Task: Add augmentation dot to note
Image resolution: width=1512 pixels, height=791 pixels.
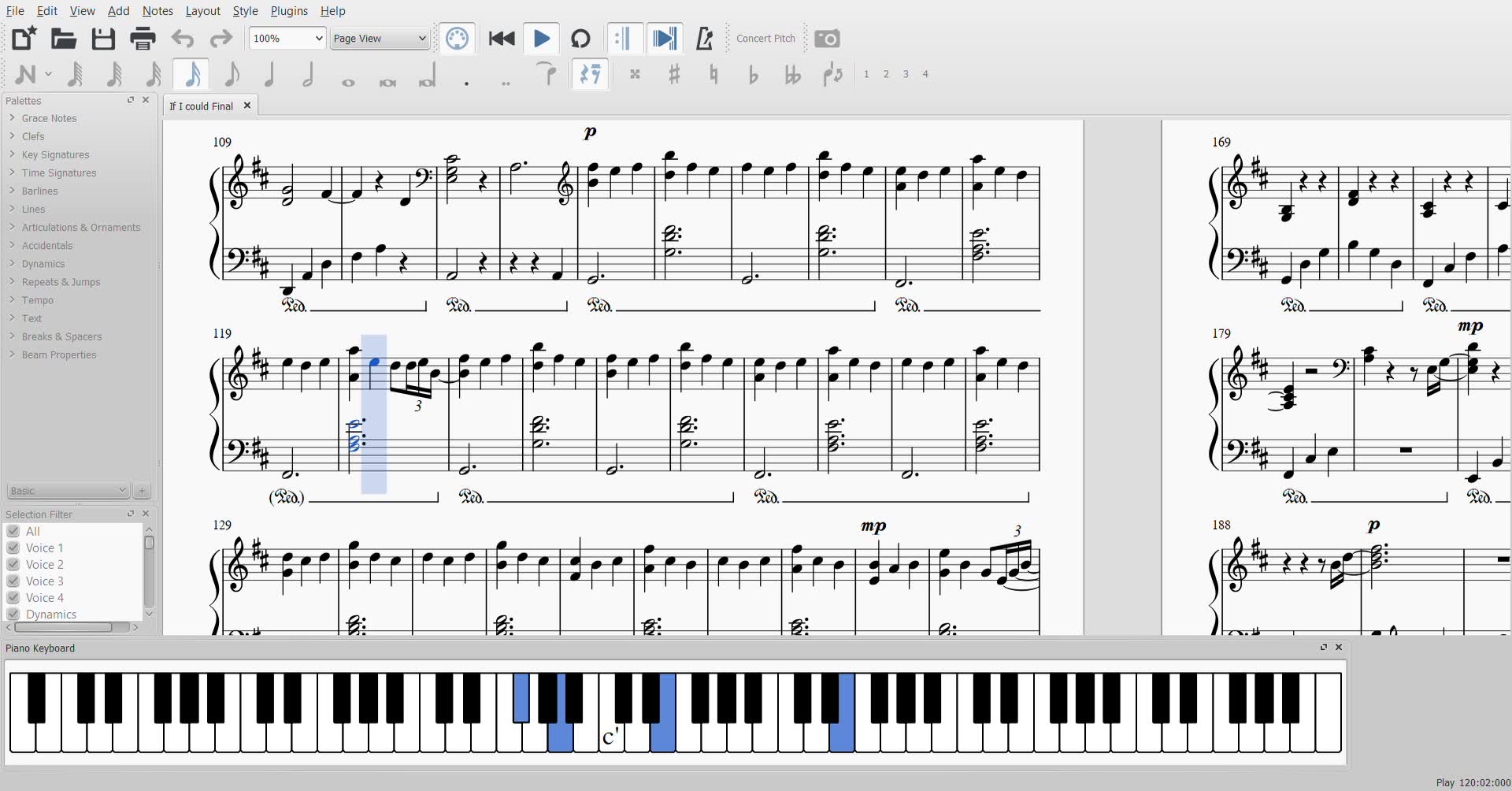Action: [467, 82]
